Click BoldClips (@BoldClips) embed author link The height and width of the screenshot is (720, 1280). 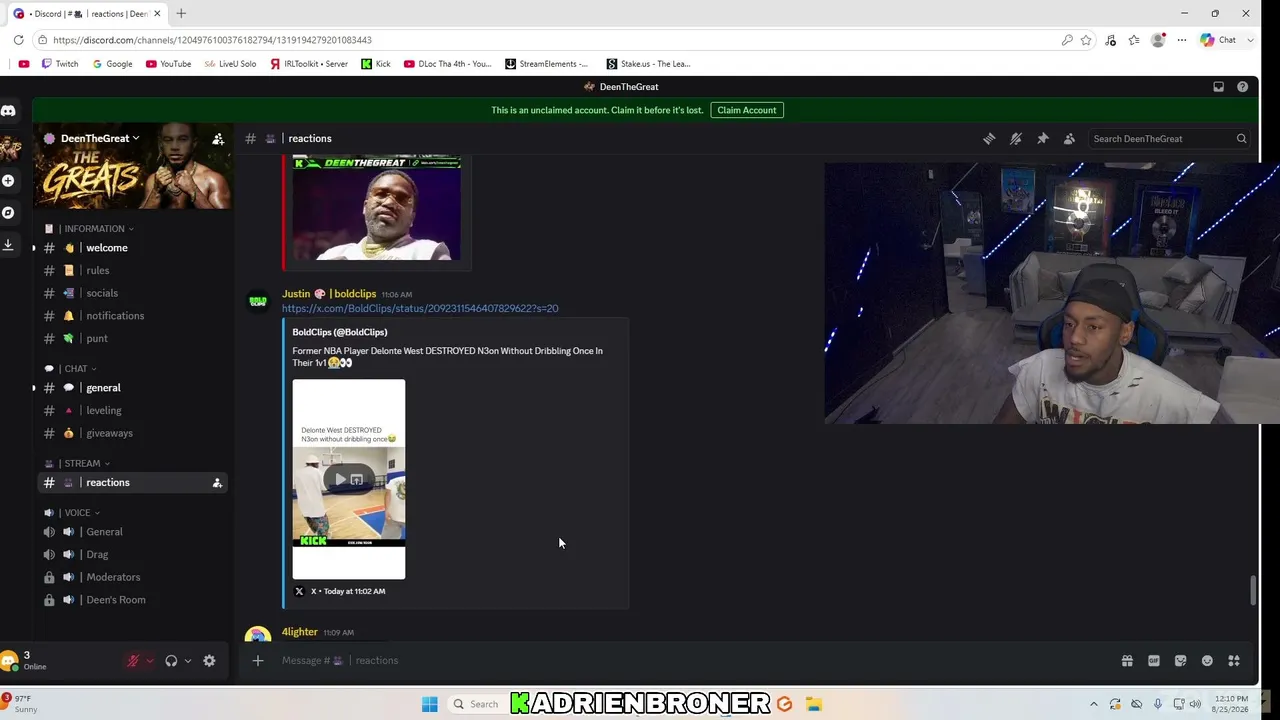(340, 332)
